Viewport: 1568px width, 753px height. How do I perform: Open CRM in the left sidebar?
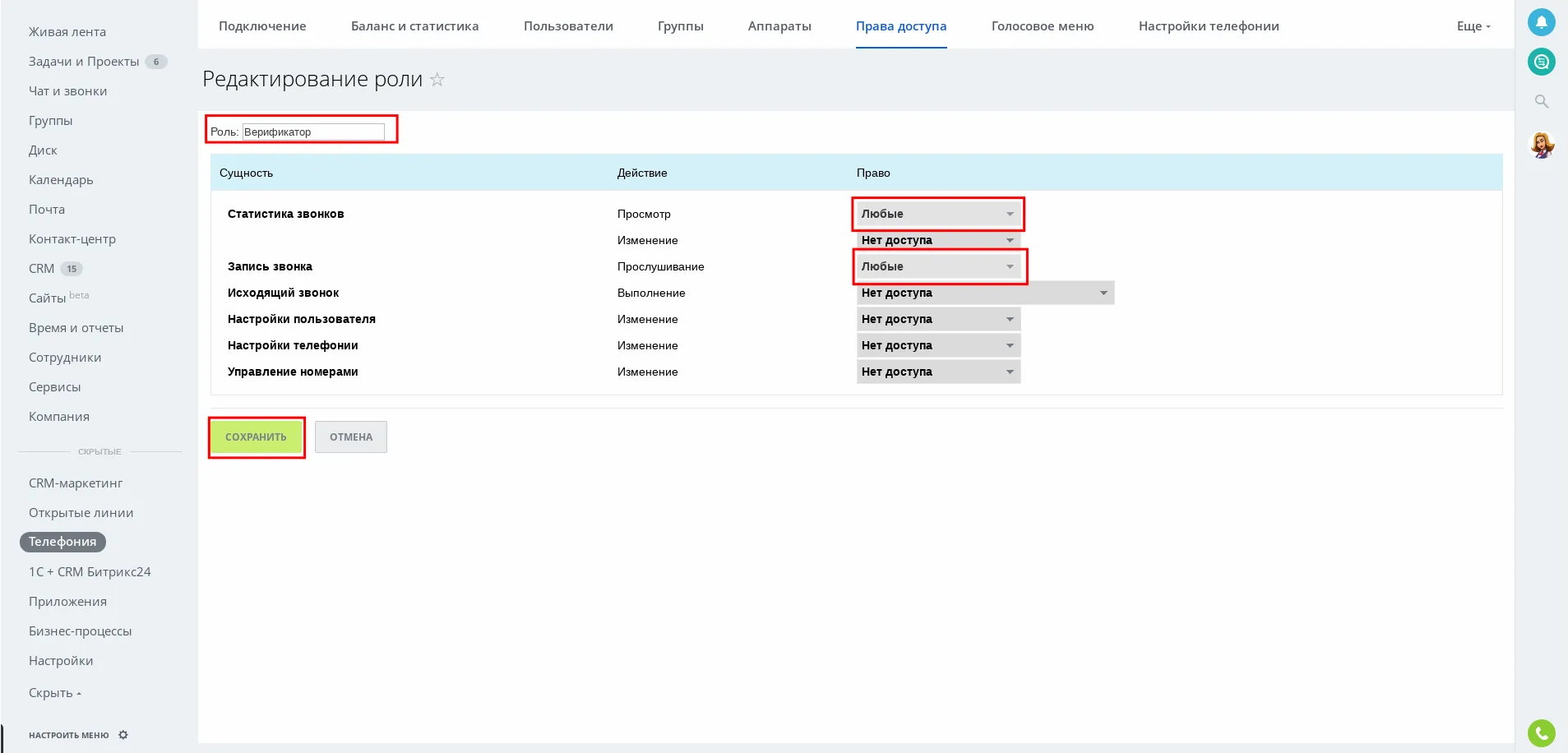42,269
